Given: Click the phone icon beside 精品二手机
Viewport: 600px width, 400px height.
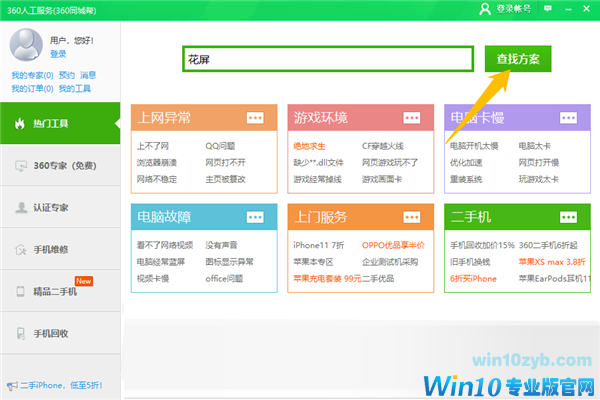Looking at the screenshot, I should (21, 292).
